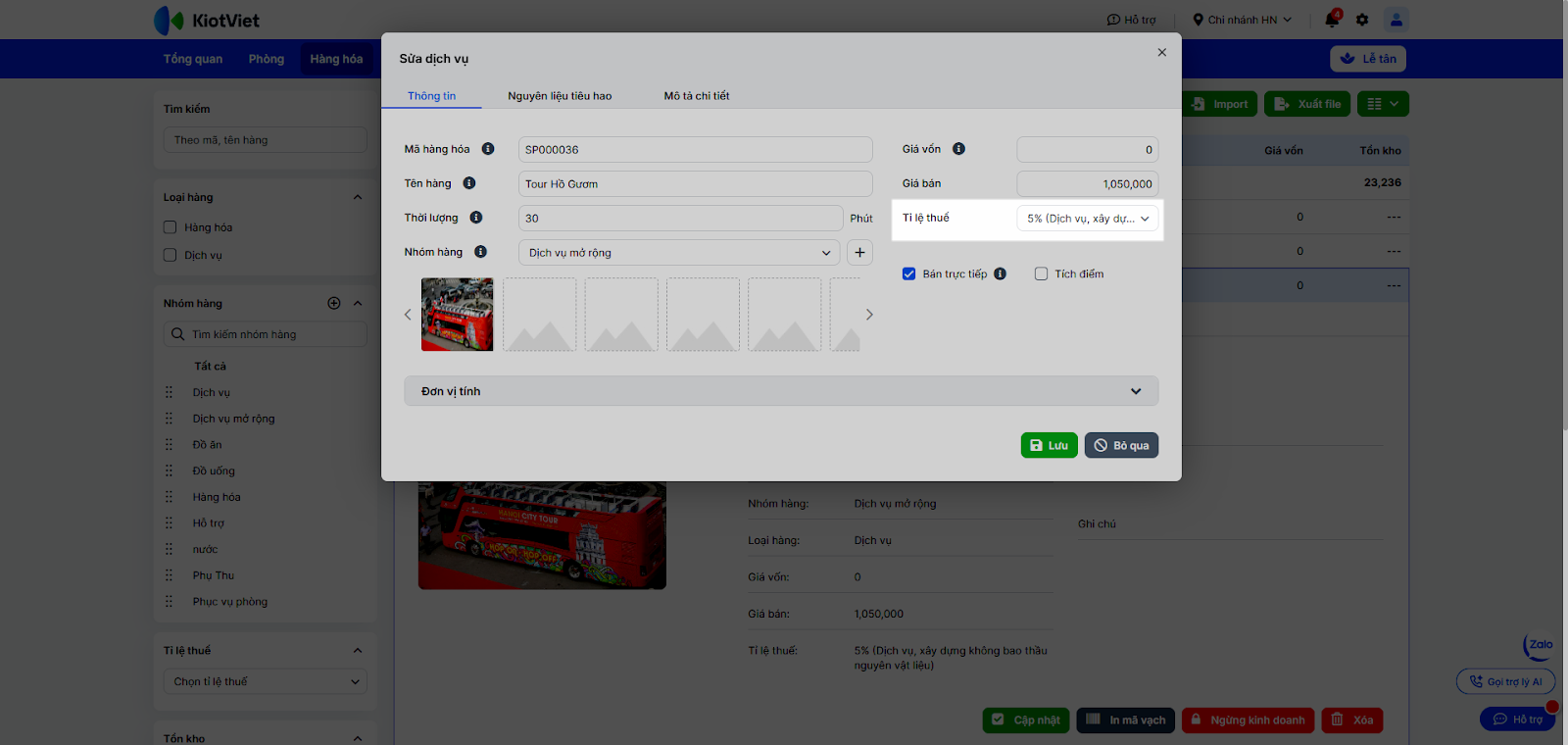The height and width of the screenshot is (745, 1568).
Task: Click the Cập nhật button
Action: [1026, 720]
